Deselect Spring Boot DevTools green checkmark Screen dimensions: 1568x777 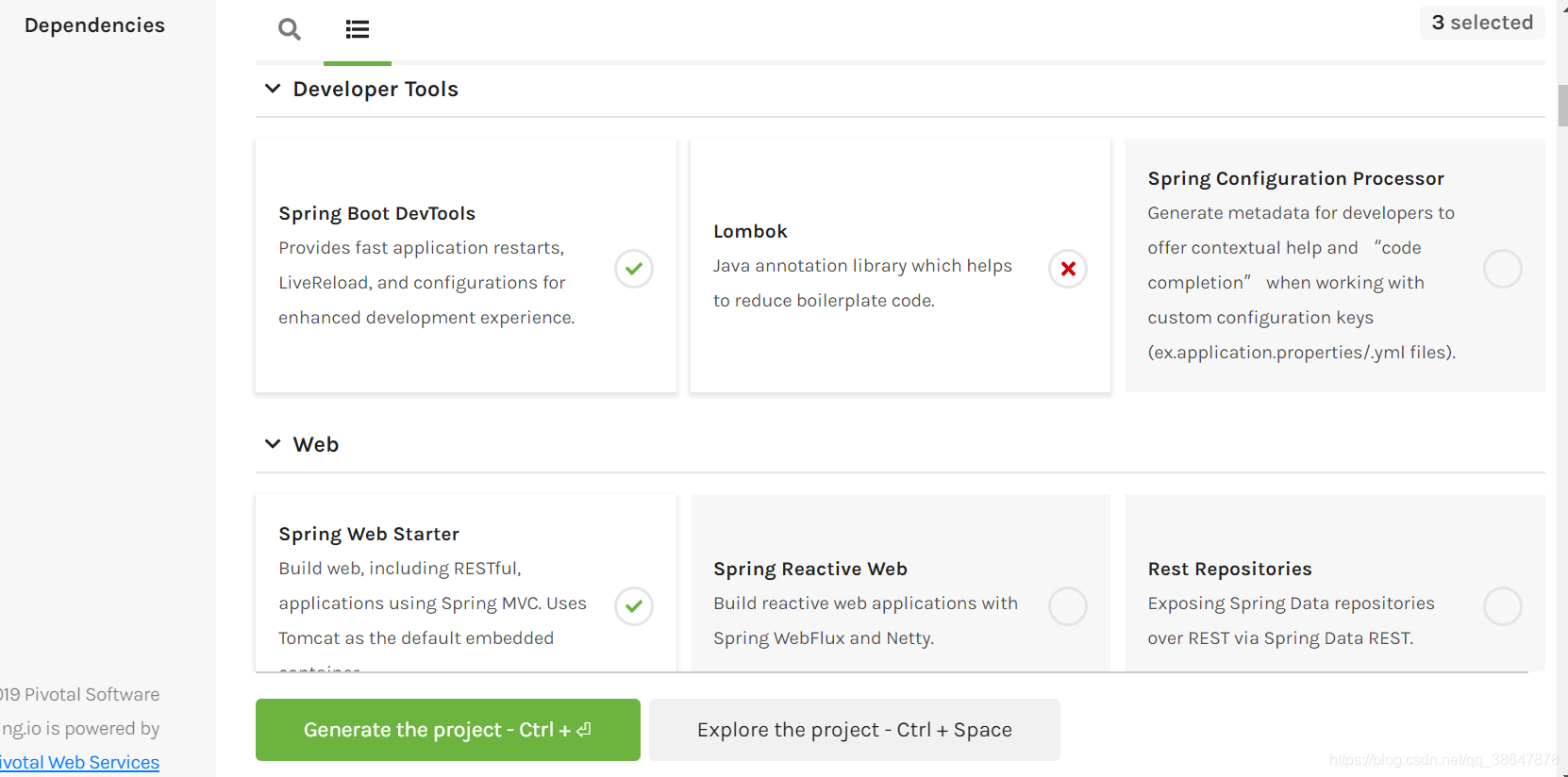pos(634,269)
